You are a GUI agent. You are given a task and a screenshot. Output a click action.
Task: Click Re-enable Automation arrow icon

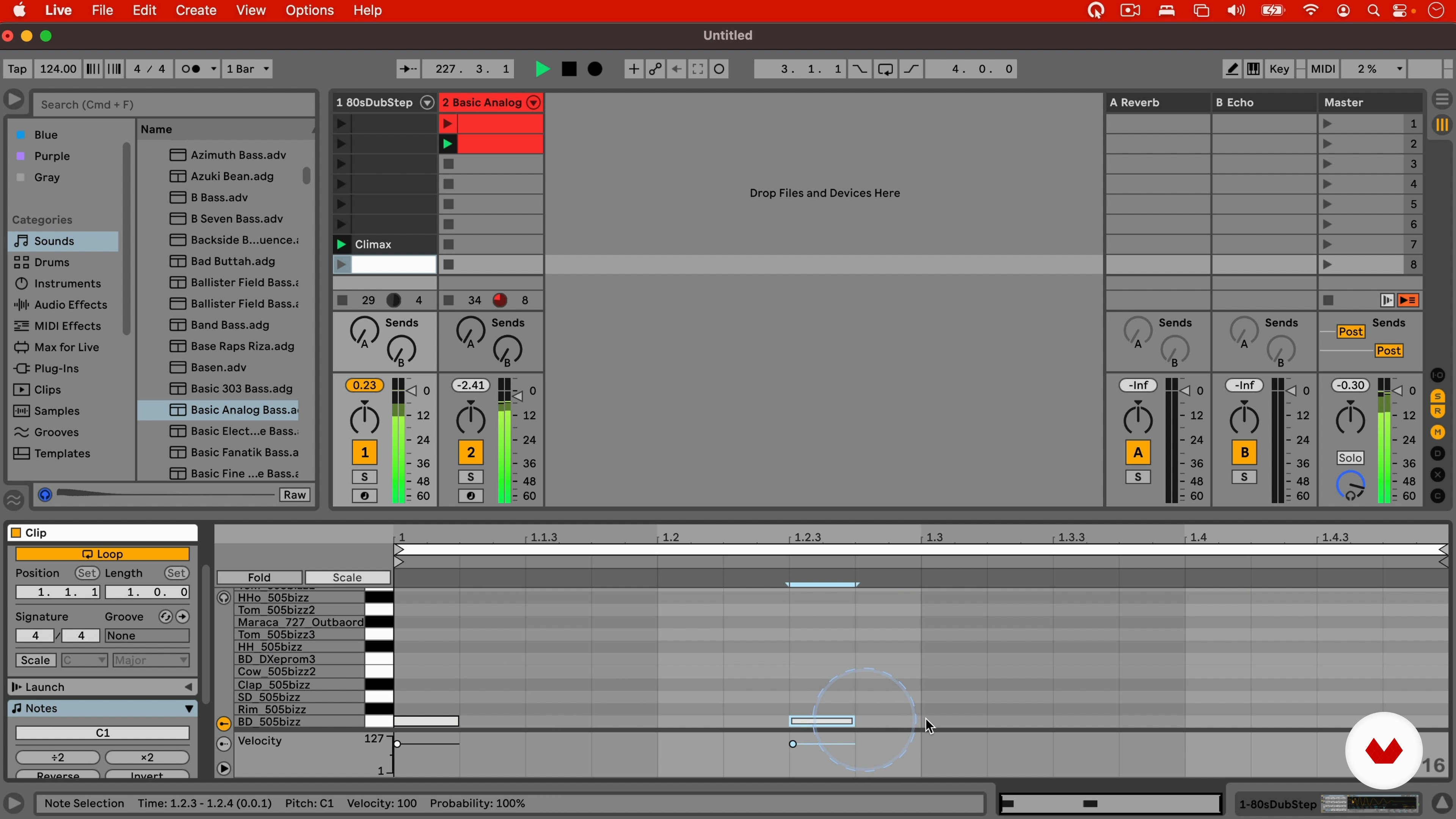pyautogui.click(x=676, y=69)
